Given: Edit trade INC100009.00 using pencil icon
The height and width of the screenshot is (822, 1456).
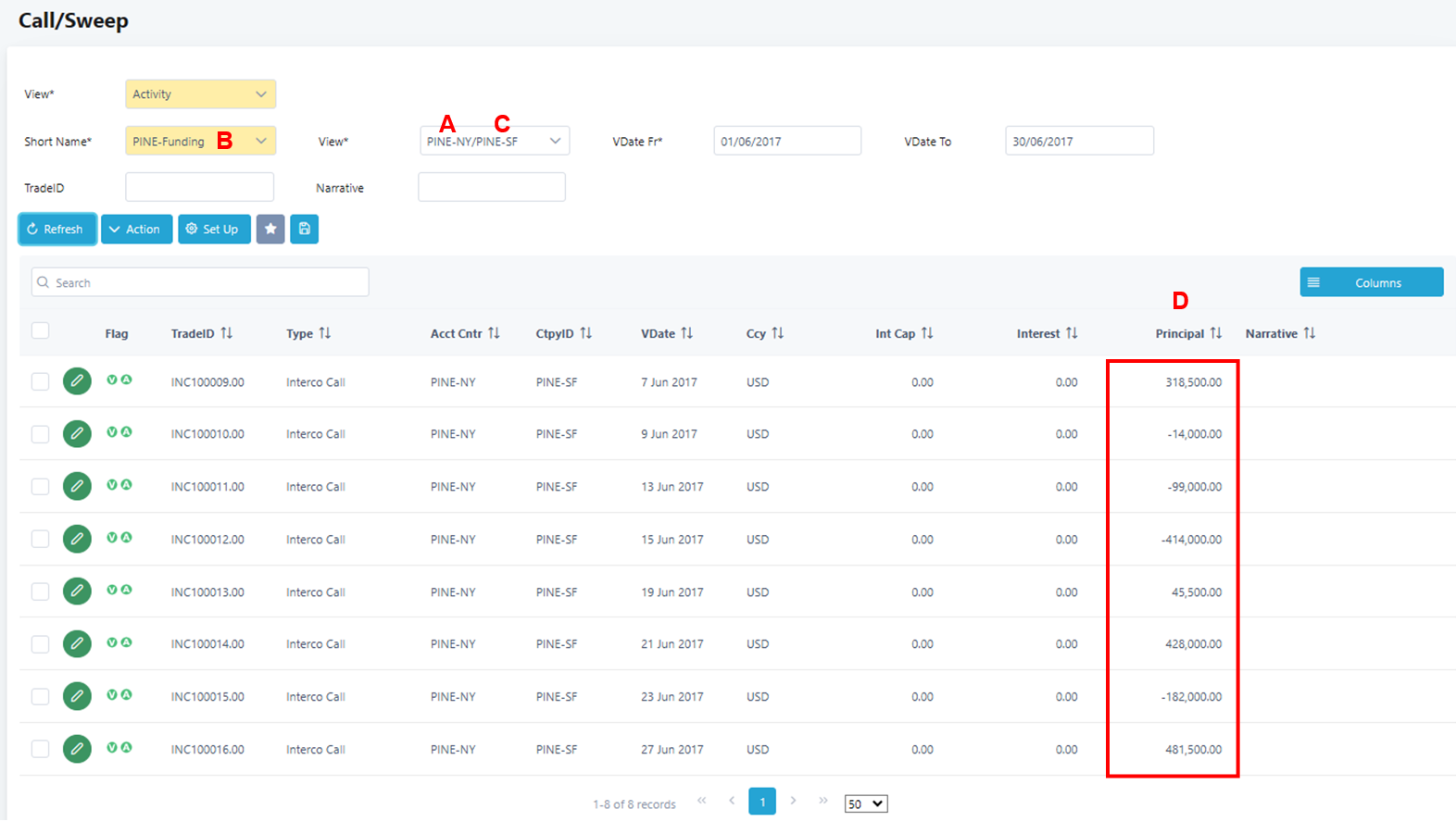Looking at the screenshot, I should [x=77, y=381].
